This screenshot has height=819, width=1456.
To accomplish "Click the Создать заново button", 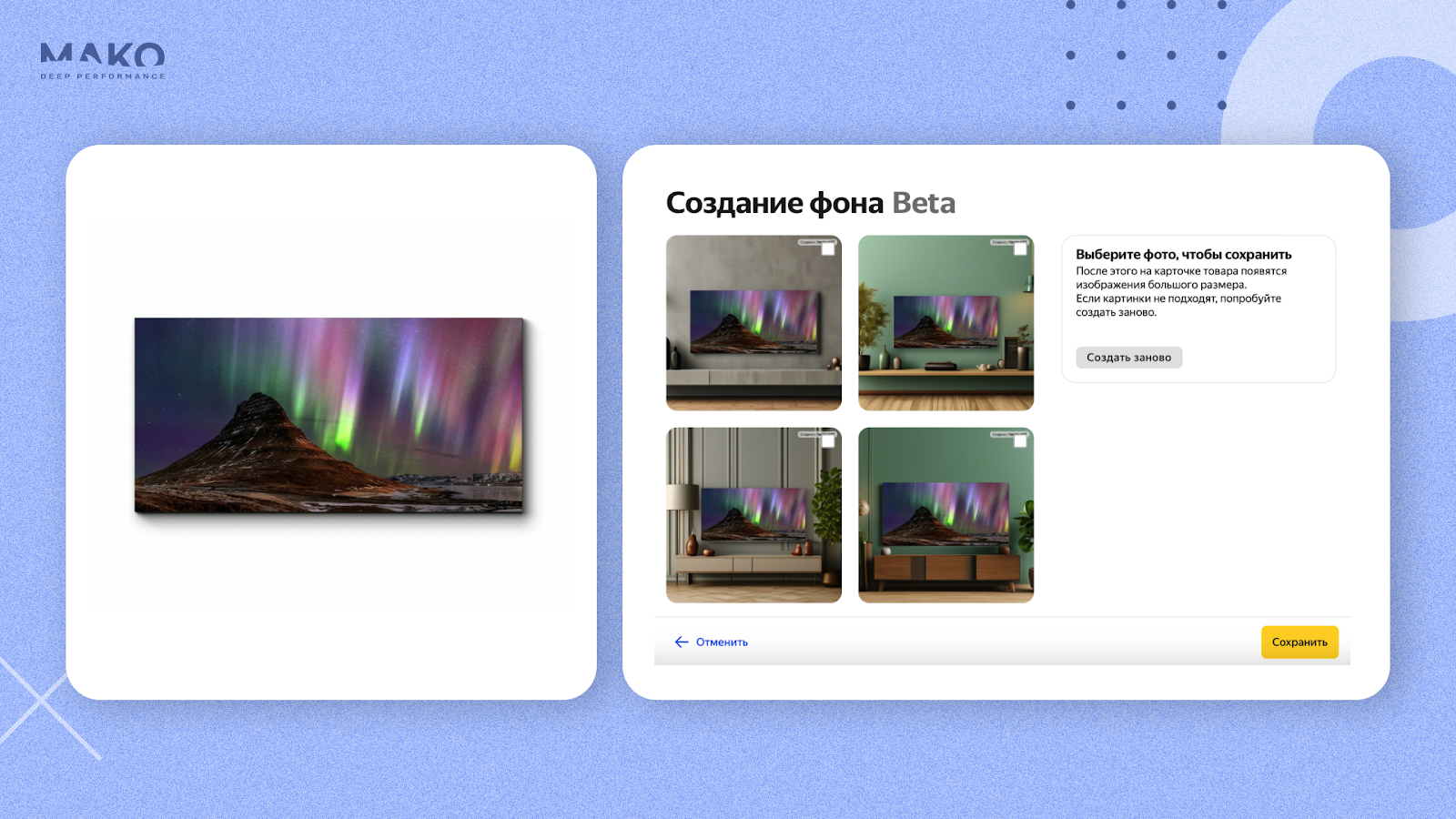I will [1128, 358].
